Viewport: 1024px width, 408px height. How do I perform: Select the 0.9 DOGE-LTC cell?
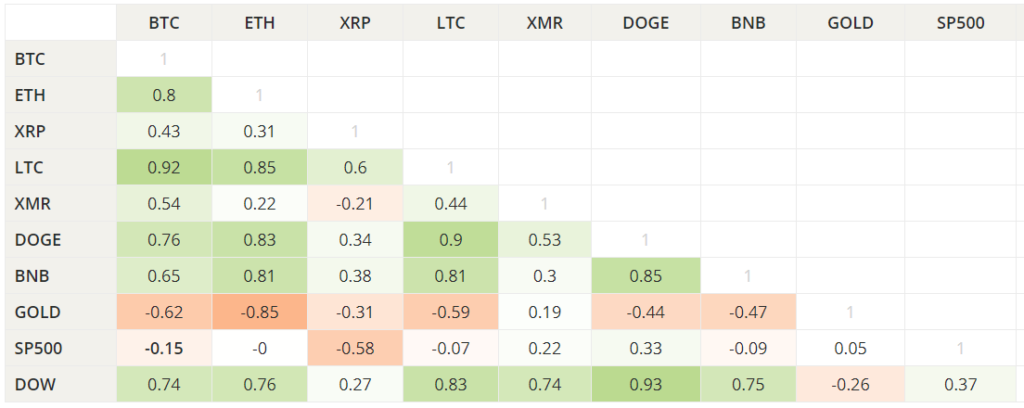click(451, 240)
